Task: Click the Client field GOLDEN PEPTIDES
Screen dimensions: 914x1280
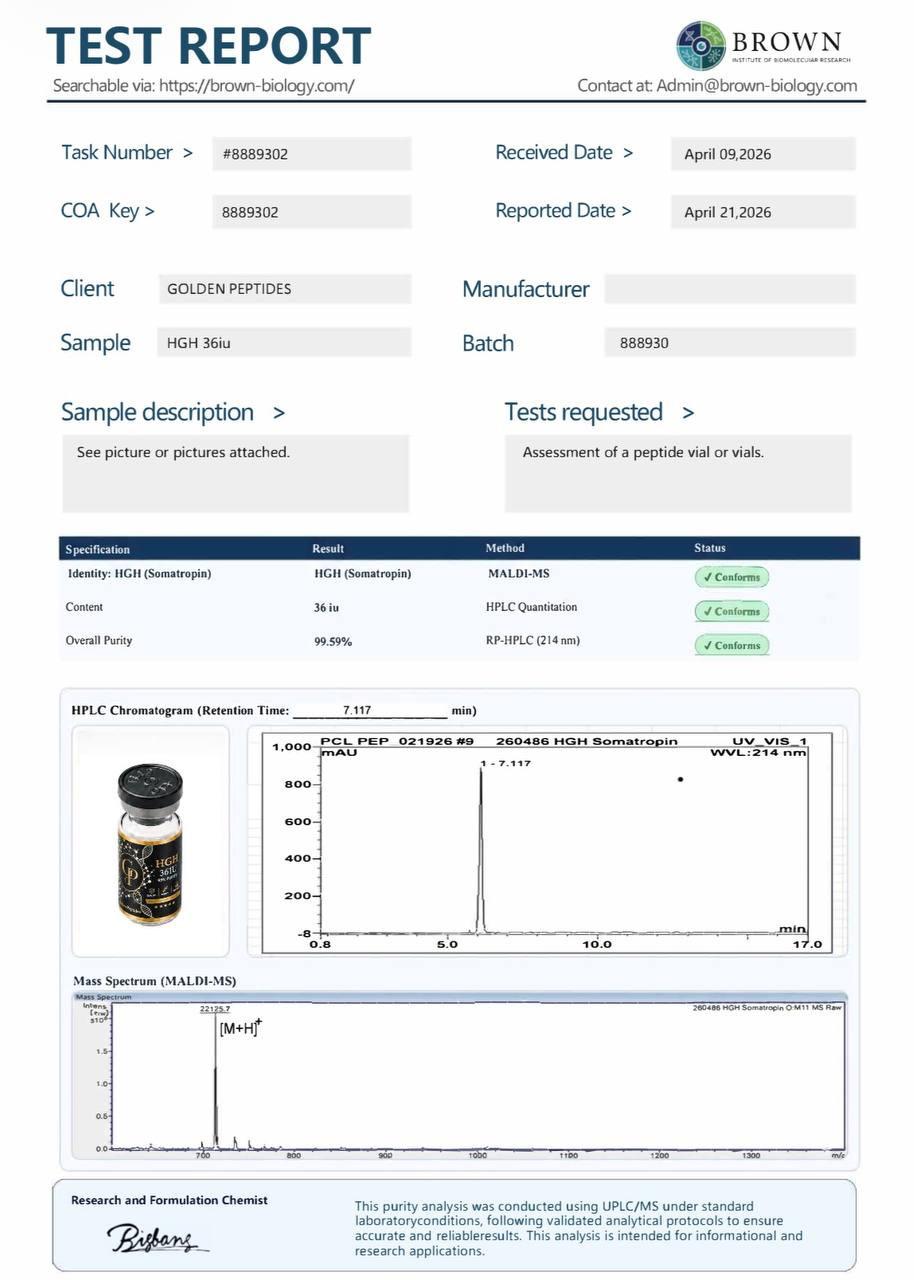Action: pyautogui.click(x=285, y=289)
